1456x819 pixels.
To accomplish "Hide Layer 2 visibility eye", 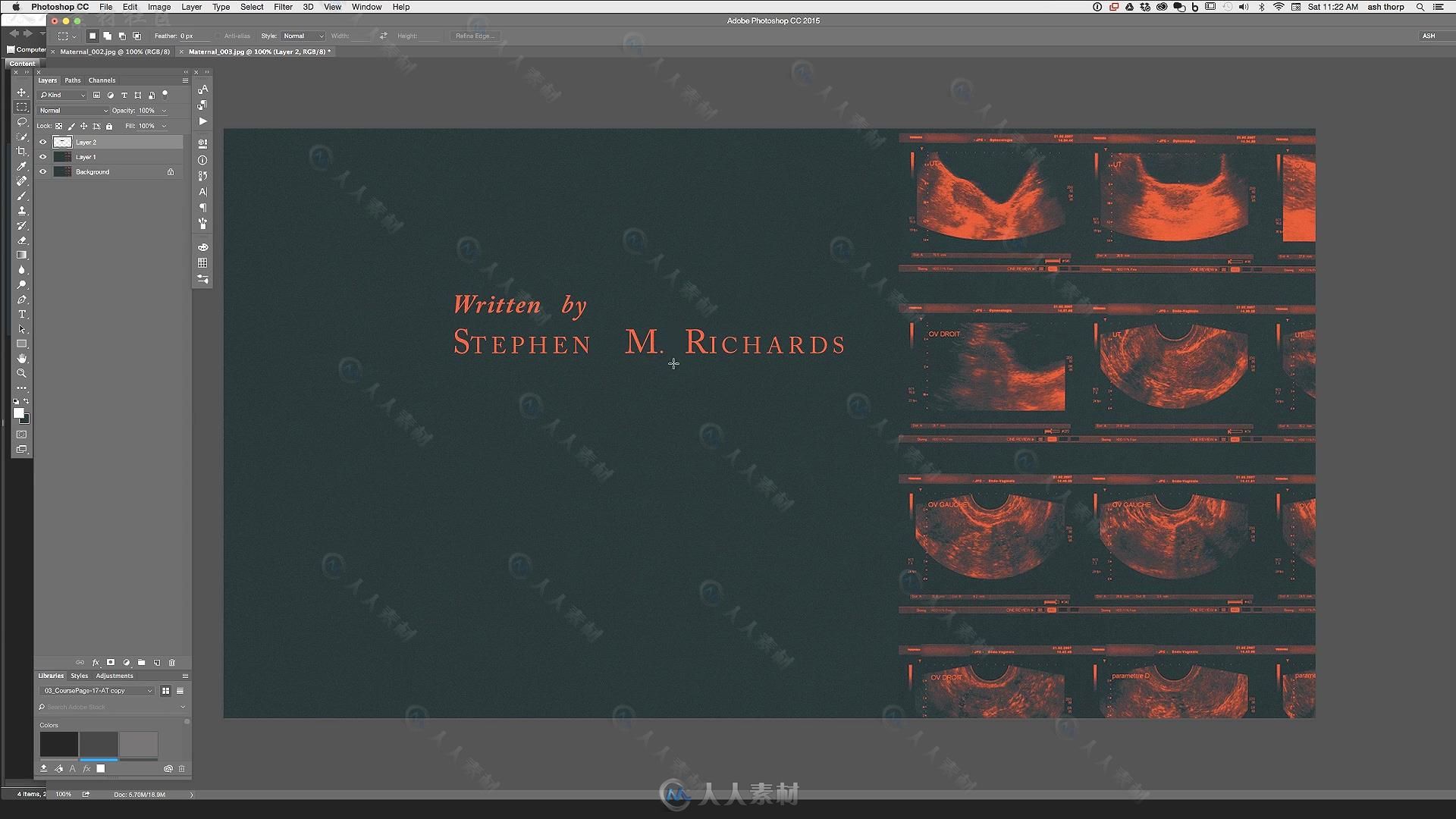I will (43, 142).
